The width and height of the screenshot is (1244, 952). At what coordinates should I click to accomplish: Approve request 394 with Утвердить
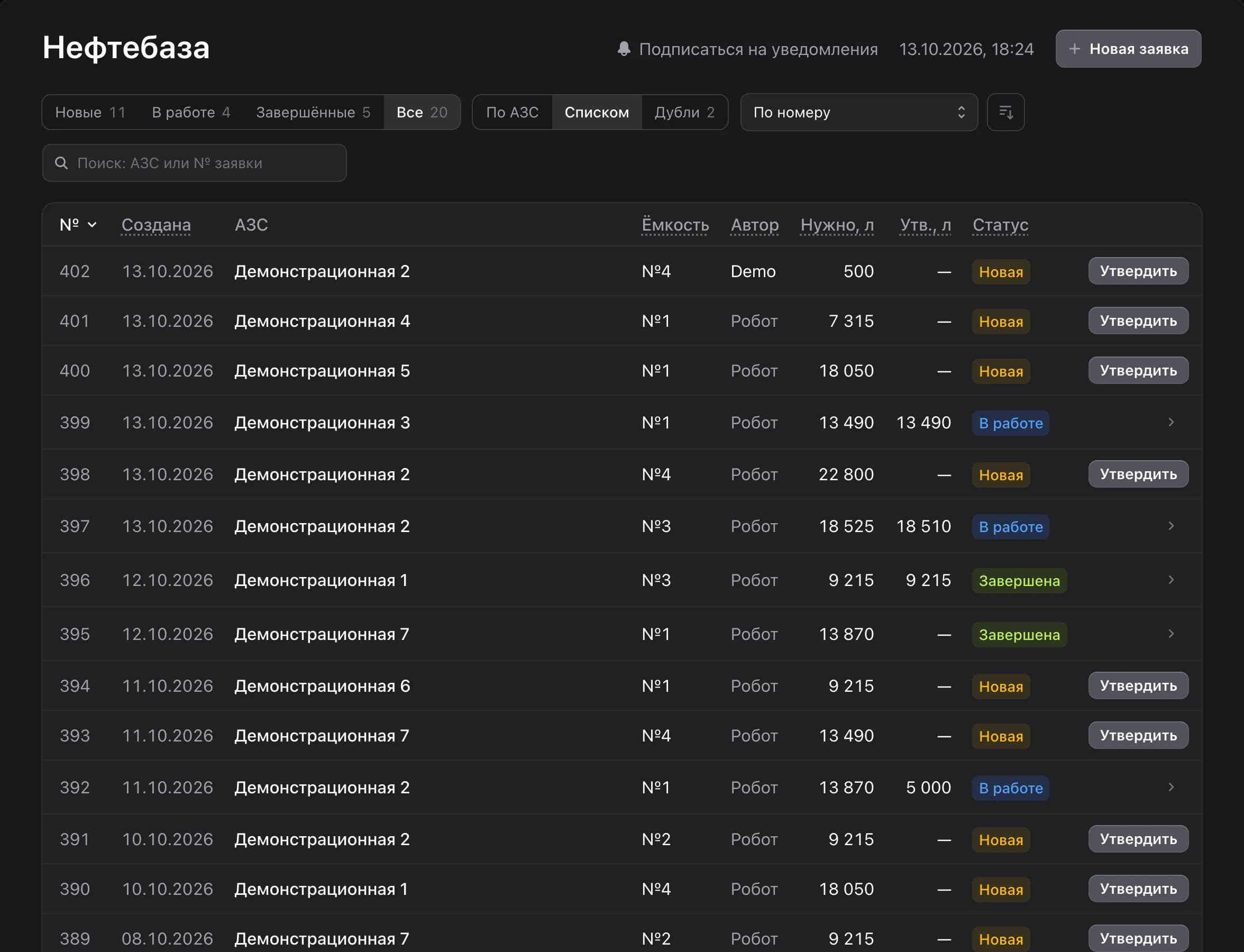(x=1138, y=685)
